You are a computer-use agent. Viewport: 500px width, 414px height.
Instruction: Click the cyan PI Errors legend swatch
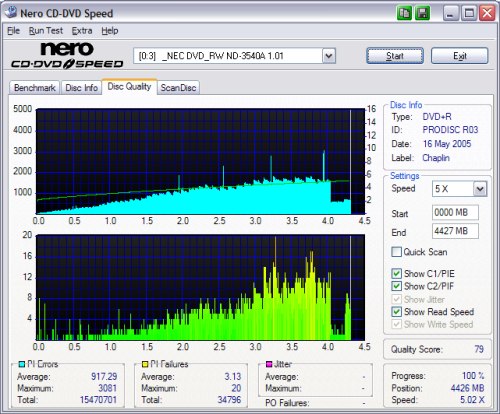(22, 364)
